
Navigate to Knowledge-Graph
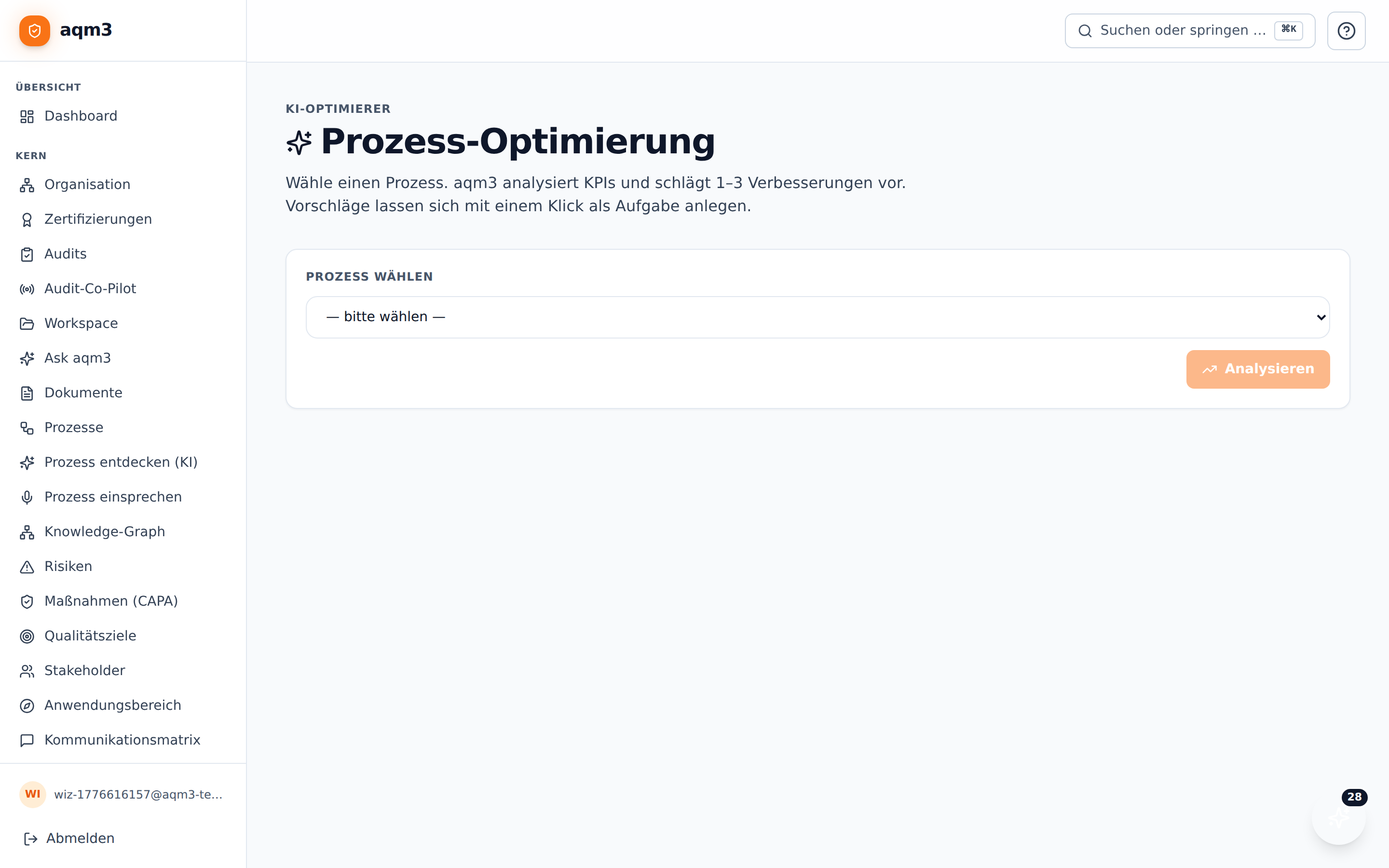click(x=123, y=531)
